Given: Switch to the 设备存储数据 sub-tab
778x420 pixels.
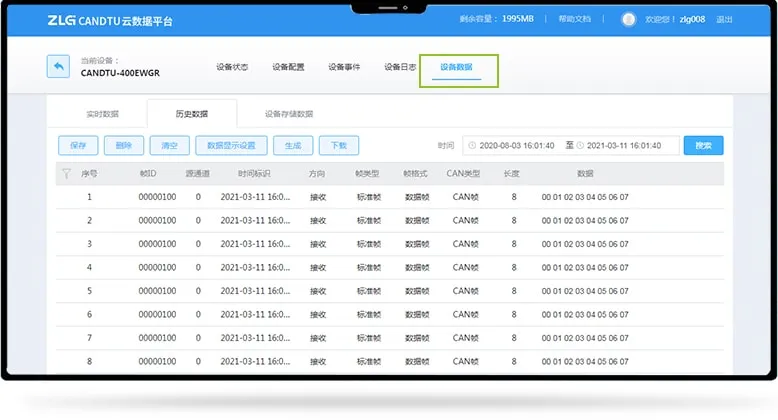Looking at the screenshot, I should pyautogui.click(x=289, y=114).
